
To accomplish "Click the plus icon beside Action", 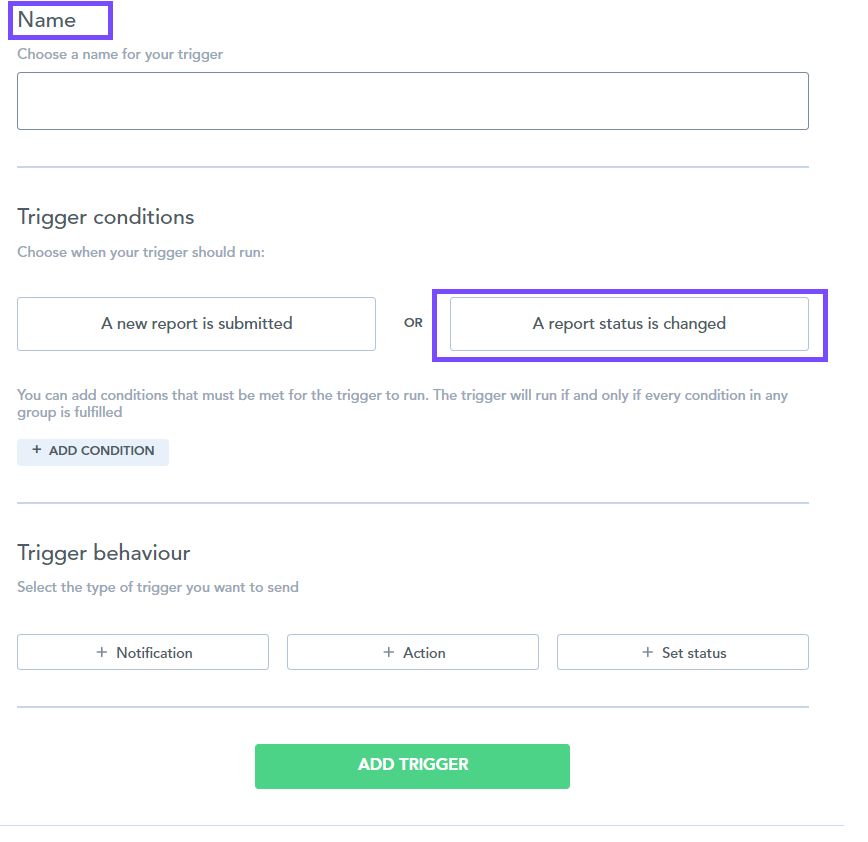I will click(390, 652).
